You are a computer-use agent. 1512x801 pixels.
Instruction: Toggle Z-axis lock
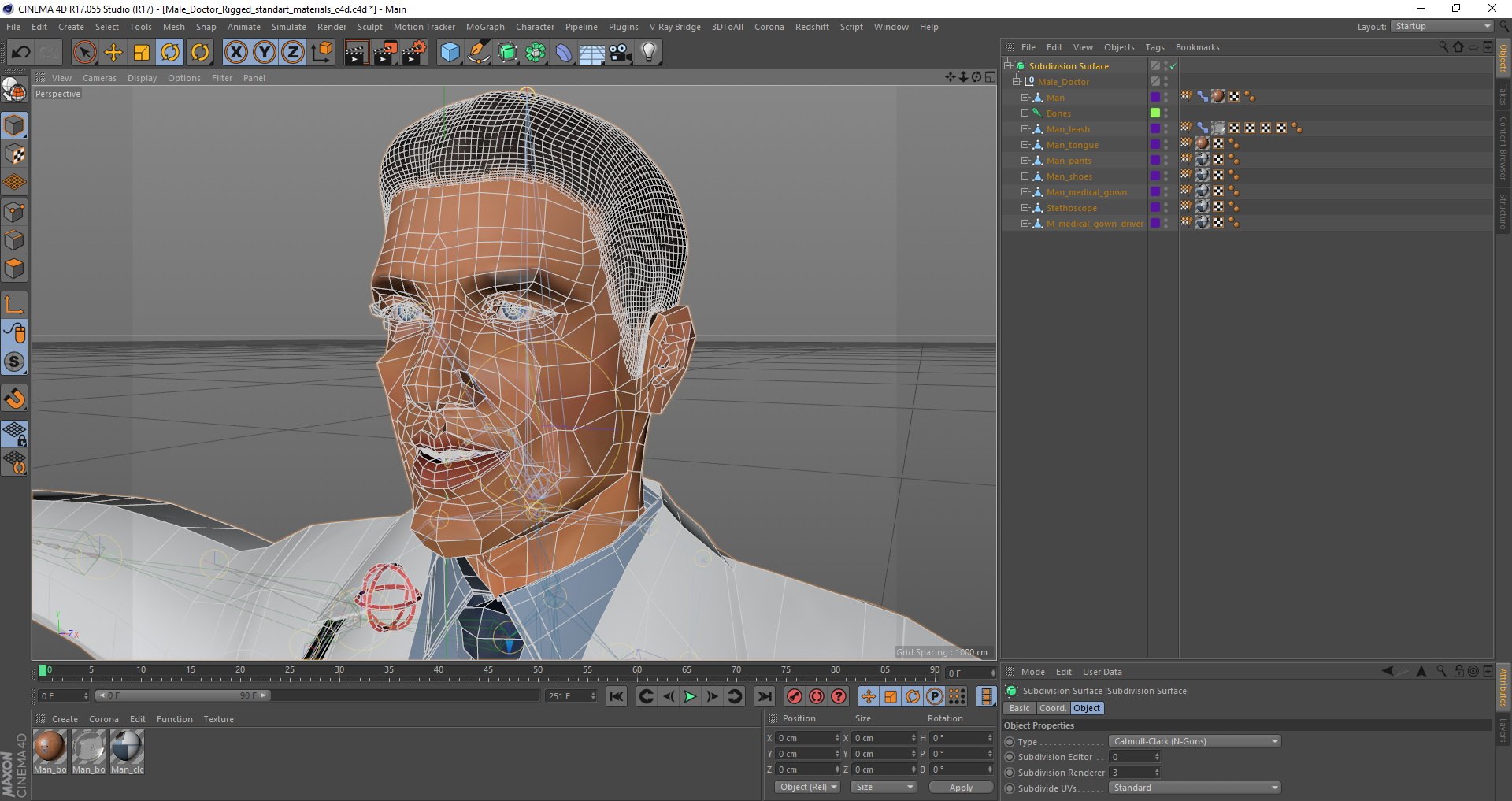point(293,53)
